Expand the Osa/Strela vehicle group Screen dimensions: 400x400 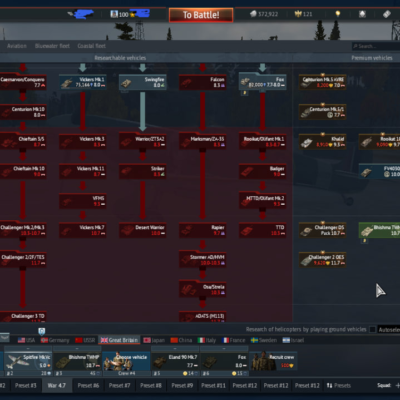click(203, 290)
